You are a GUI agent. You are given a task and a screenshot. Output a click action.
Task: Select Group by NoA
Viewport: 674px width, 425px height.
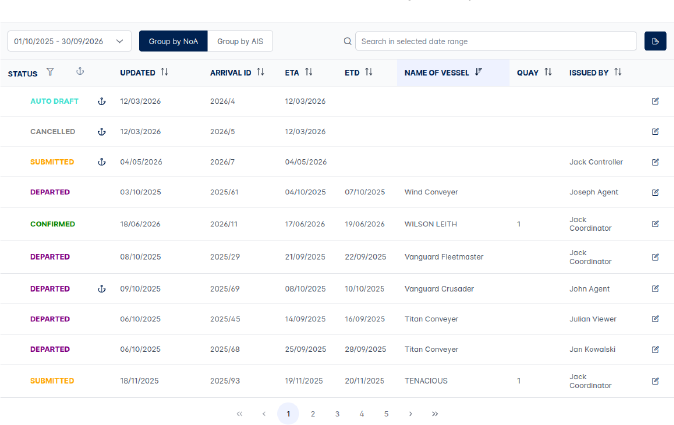coord(173,41)
